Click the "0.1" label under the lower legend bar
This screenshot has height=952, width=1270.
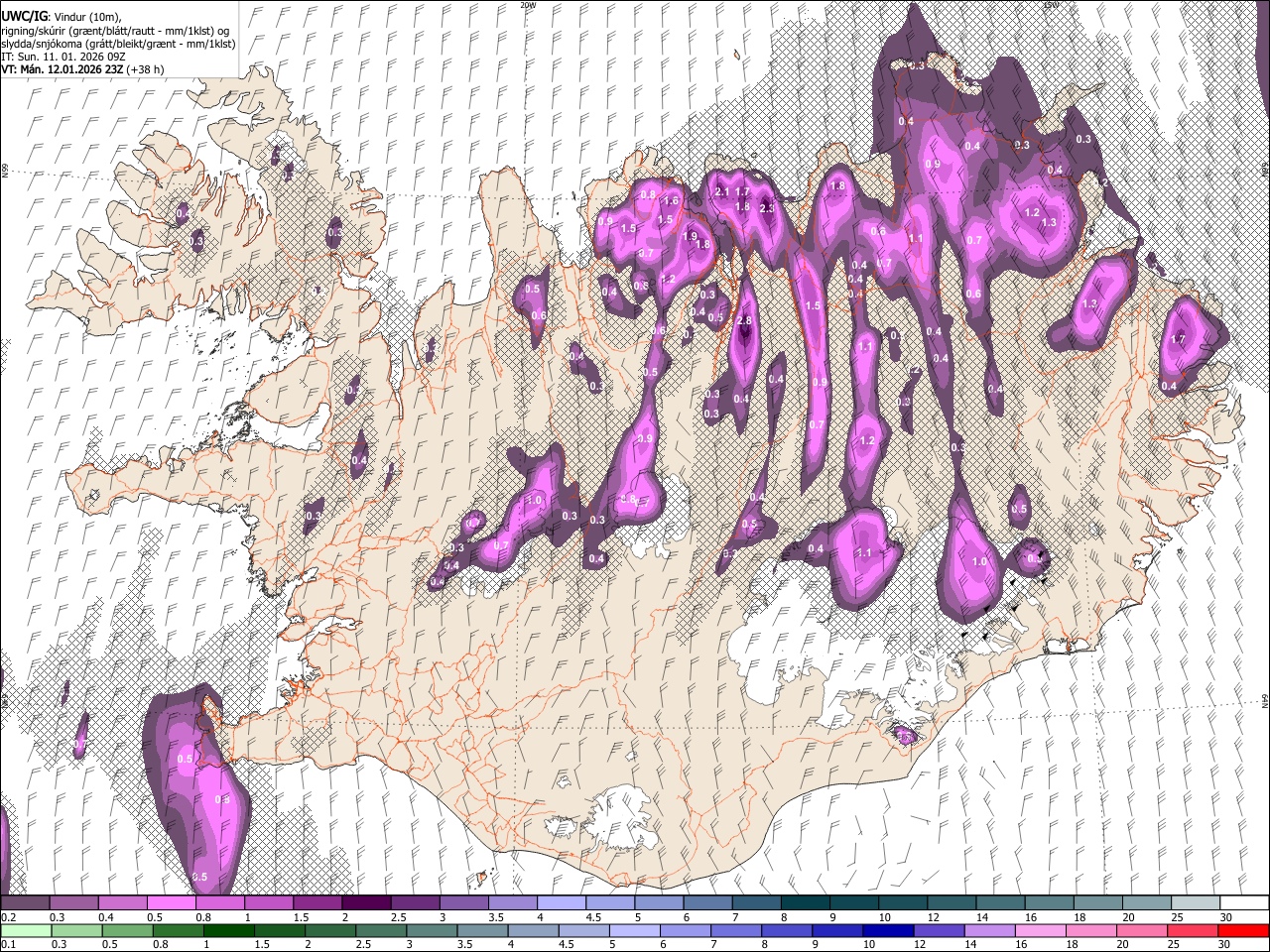[8, 944]
